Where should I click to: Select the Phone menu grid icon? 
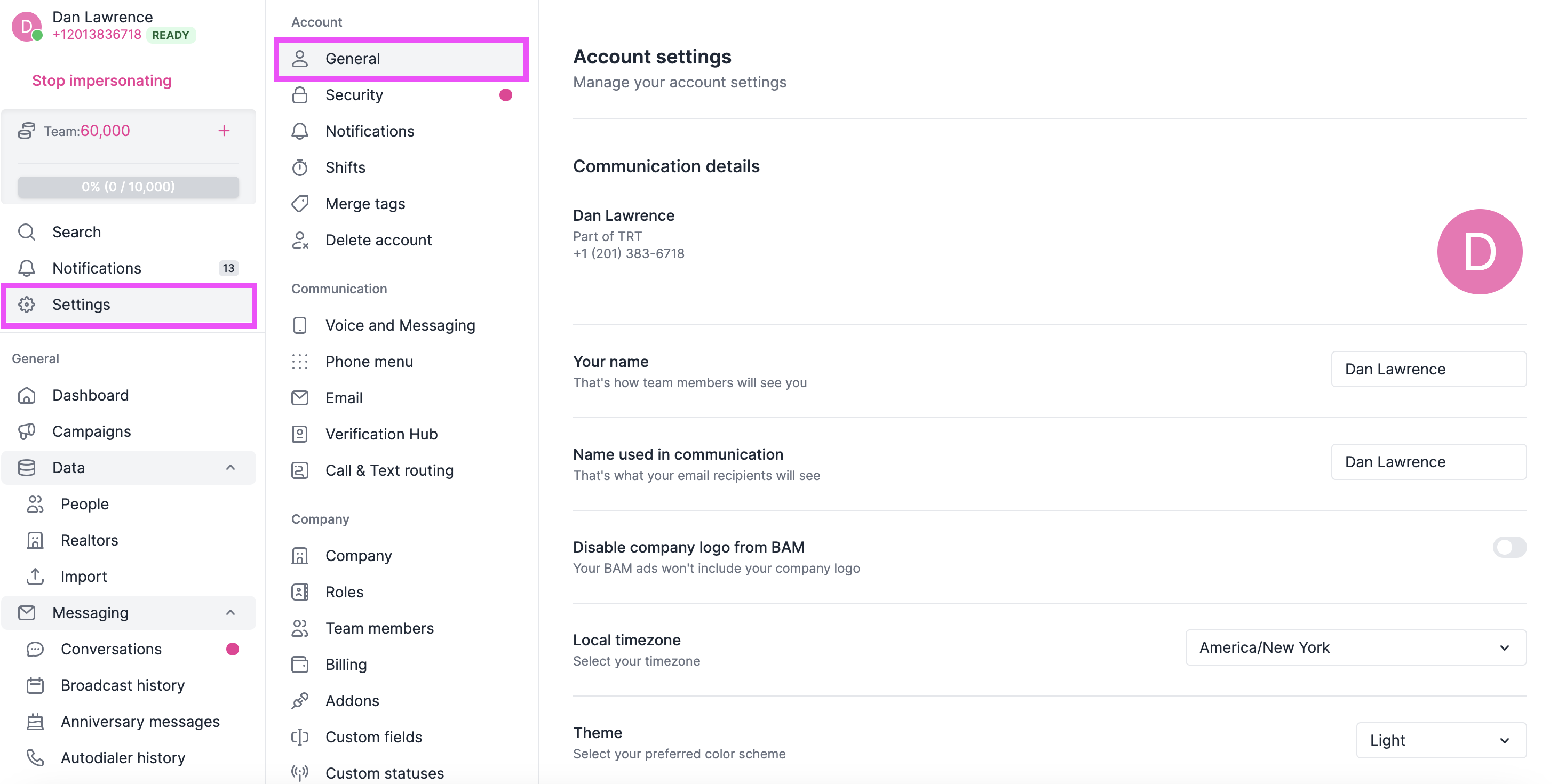pyautogui.click(x=300, y=361)
